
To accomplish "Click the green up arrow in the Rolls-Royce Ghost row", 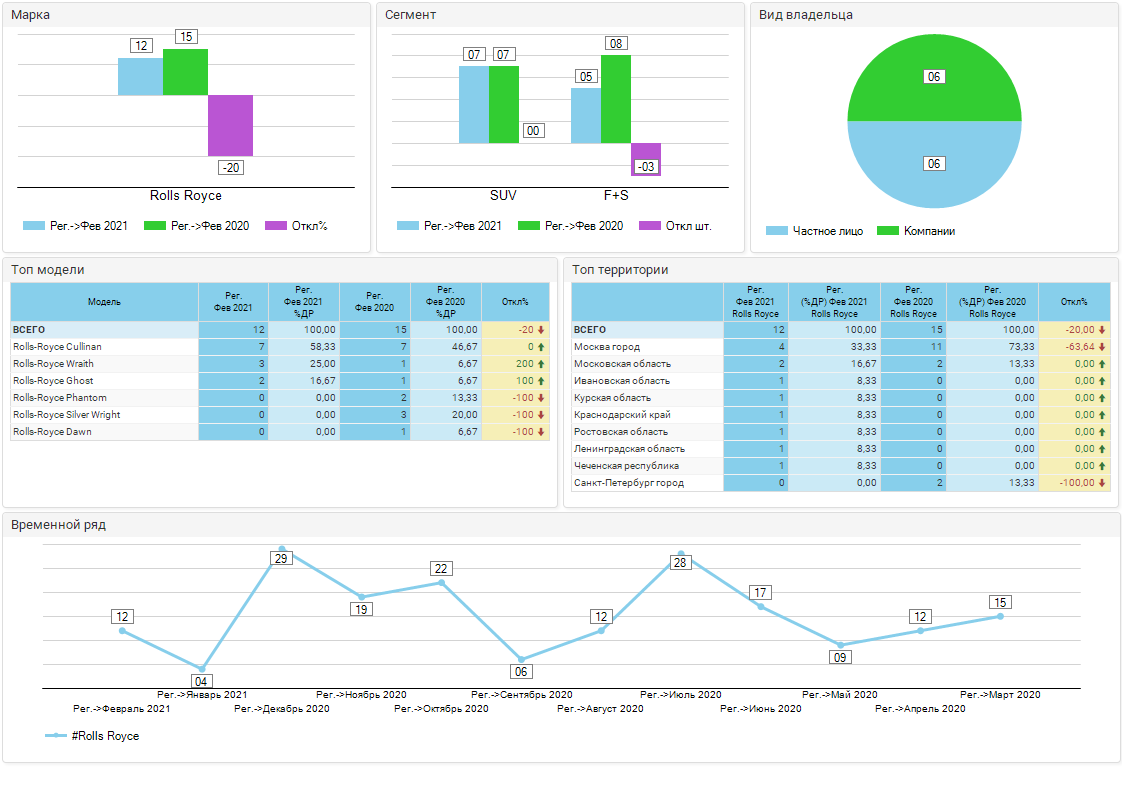I will 541,381.
